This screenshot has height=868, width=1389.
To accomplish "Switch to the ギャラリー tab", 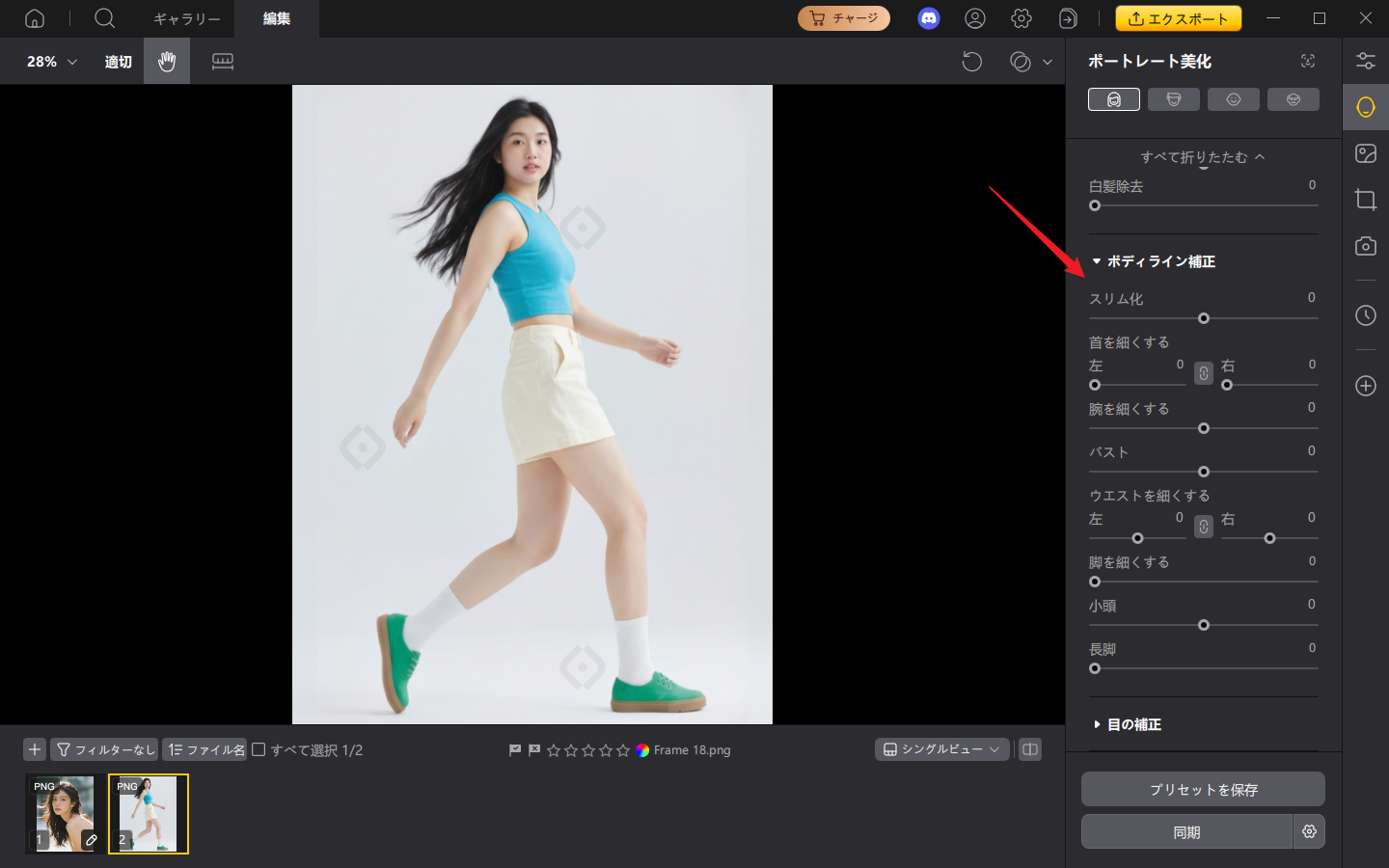I will [186, 18].
